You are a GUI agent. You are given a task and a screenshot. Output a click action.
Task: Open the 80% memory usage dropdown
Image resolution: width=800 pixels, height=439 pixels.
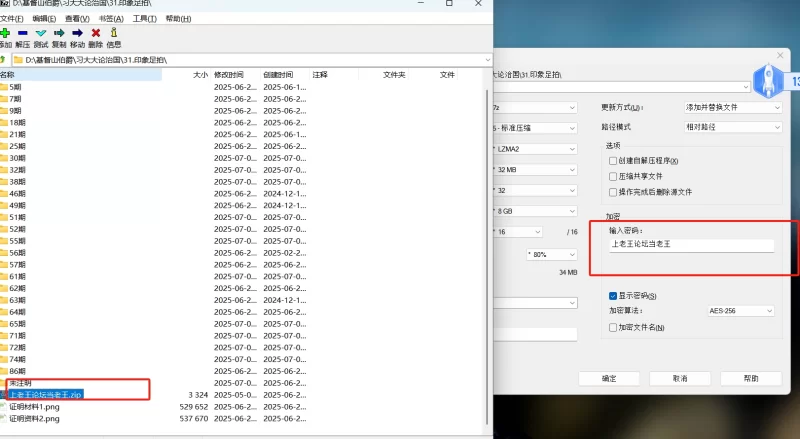click(552, 254)
